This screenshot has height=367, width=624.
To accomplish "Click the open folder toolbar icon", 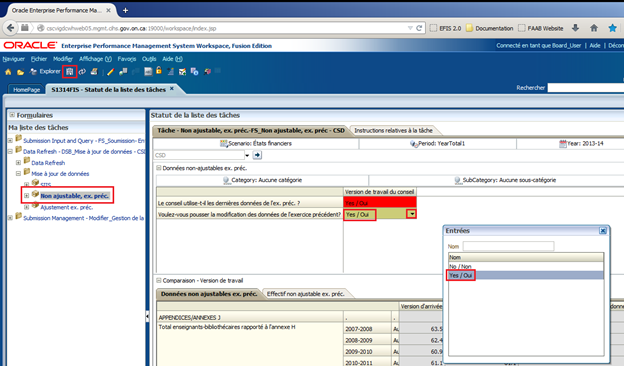I will (20, 72).
